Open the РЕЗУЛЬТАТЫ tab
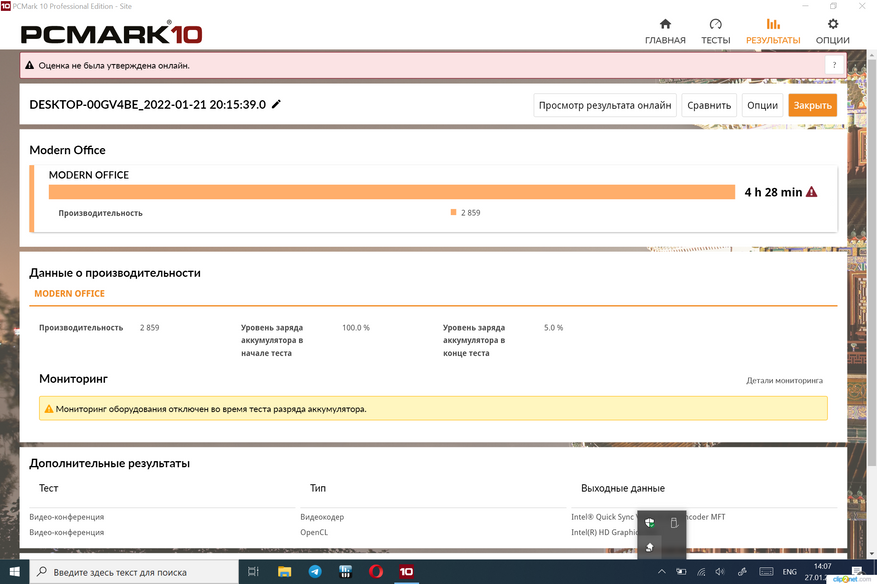Screen dimensions: 877x584 tap(773, 31)
